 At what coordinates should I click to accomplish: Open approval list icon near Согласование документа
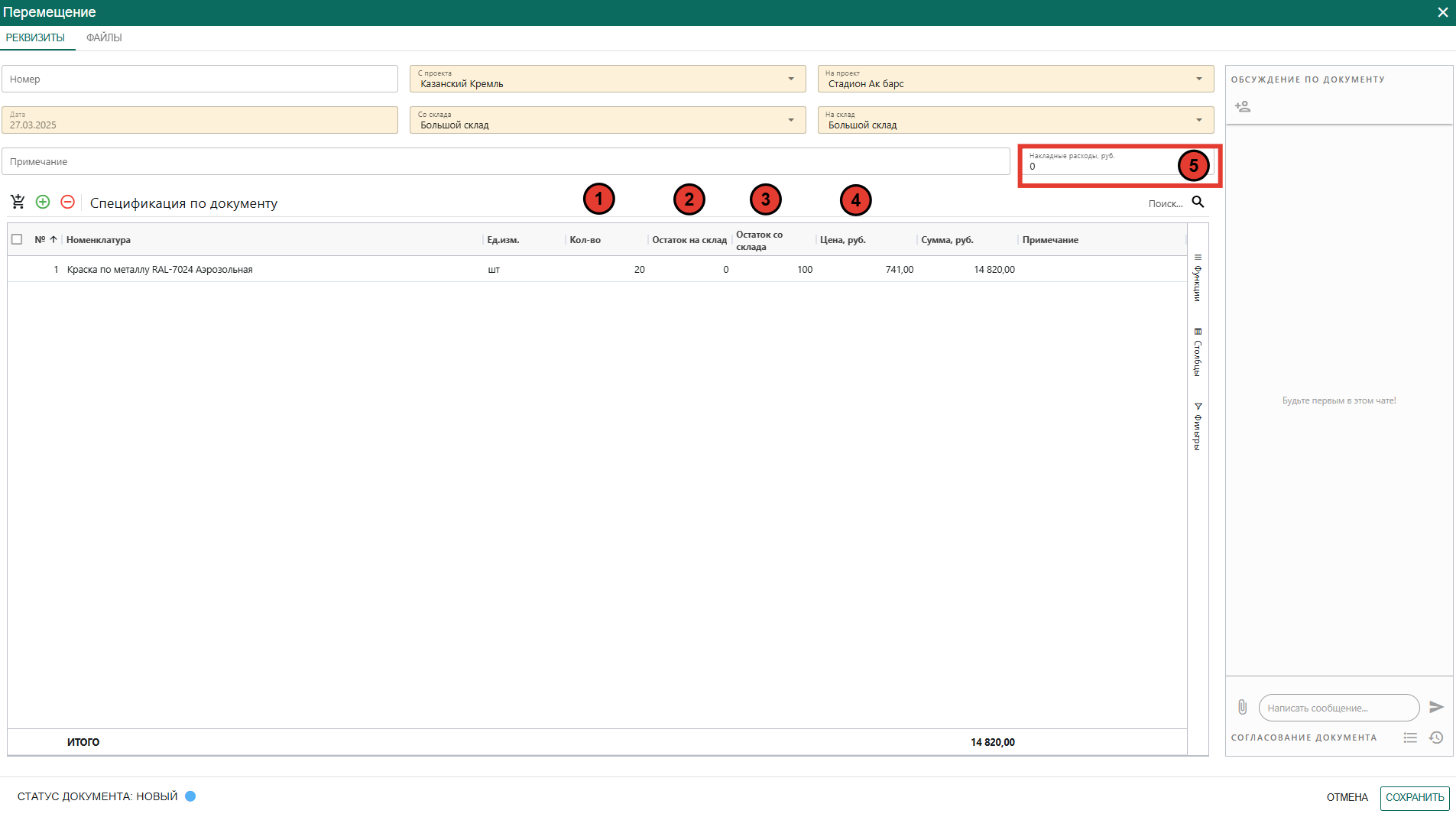tap(1410, 738)
